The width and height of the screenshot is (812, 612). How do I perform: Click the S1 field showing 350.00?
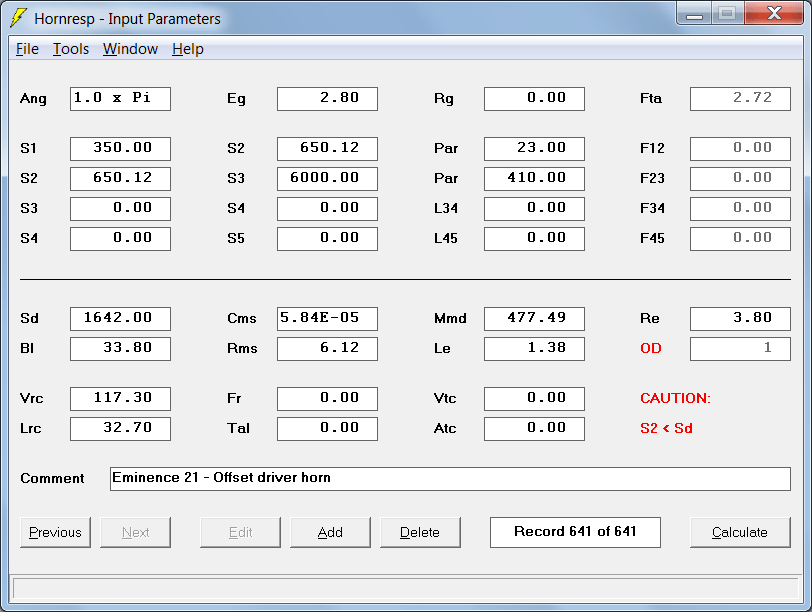point(120,149)
